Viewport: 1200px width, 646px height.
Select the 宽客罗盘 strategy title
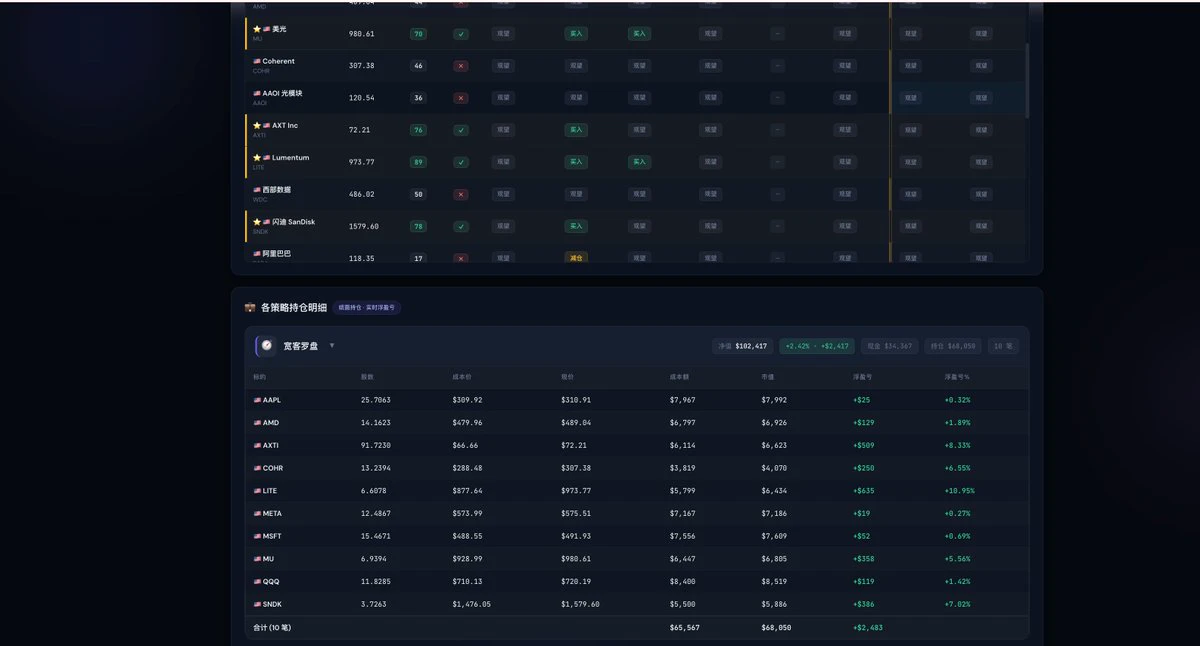(x=300, y=346)
